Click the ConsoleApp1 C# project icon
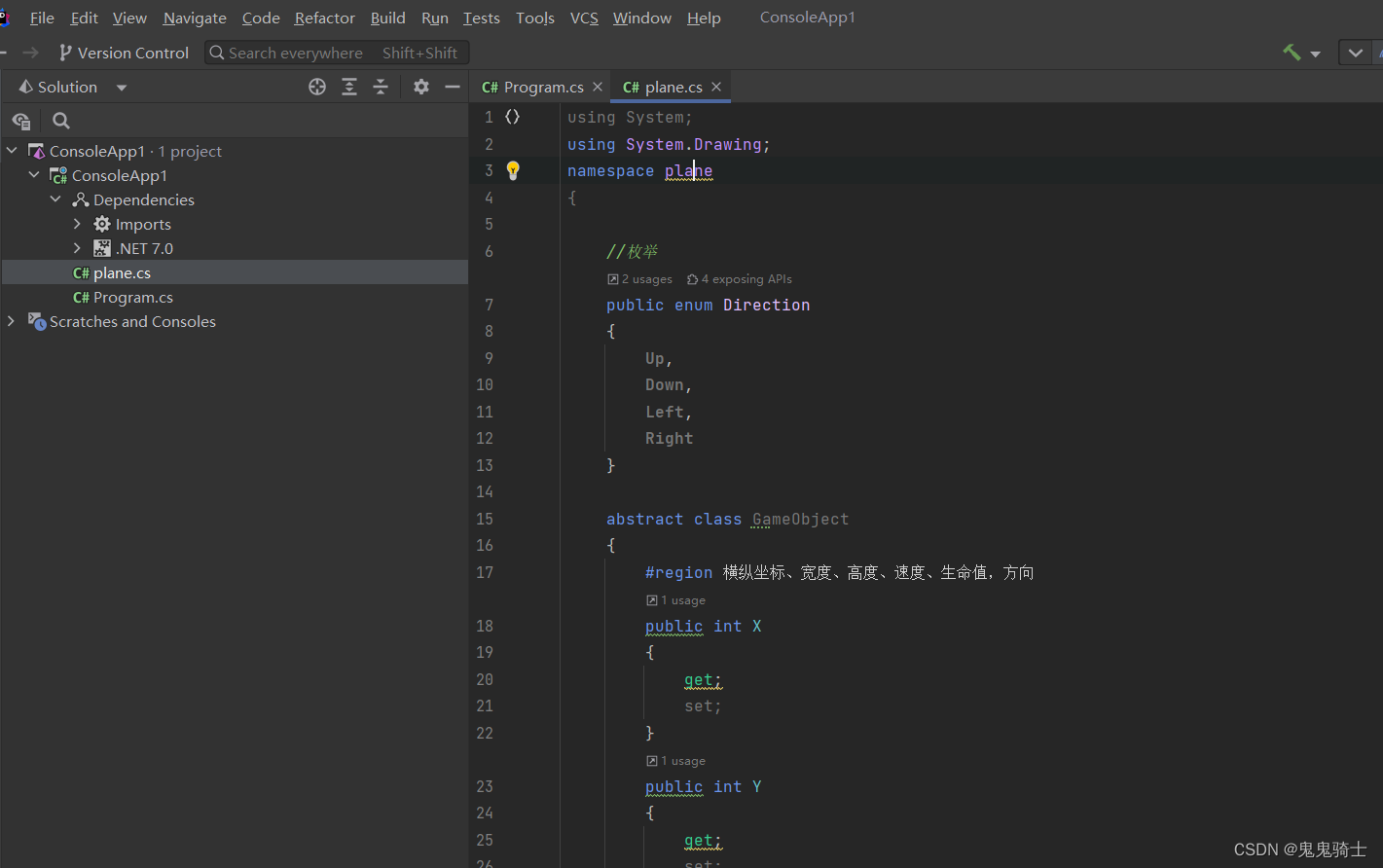 (x=58, y=175)
